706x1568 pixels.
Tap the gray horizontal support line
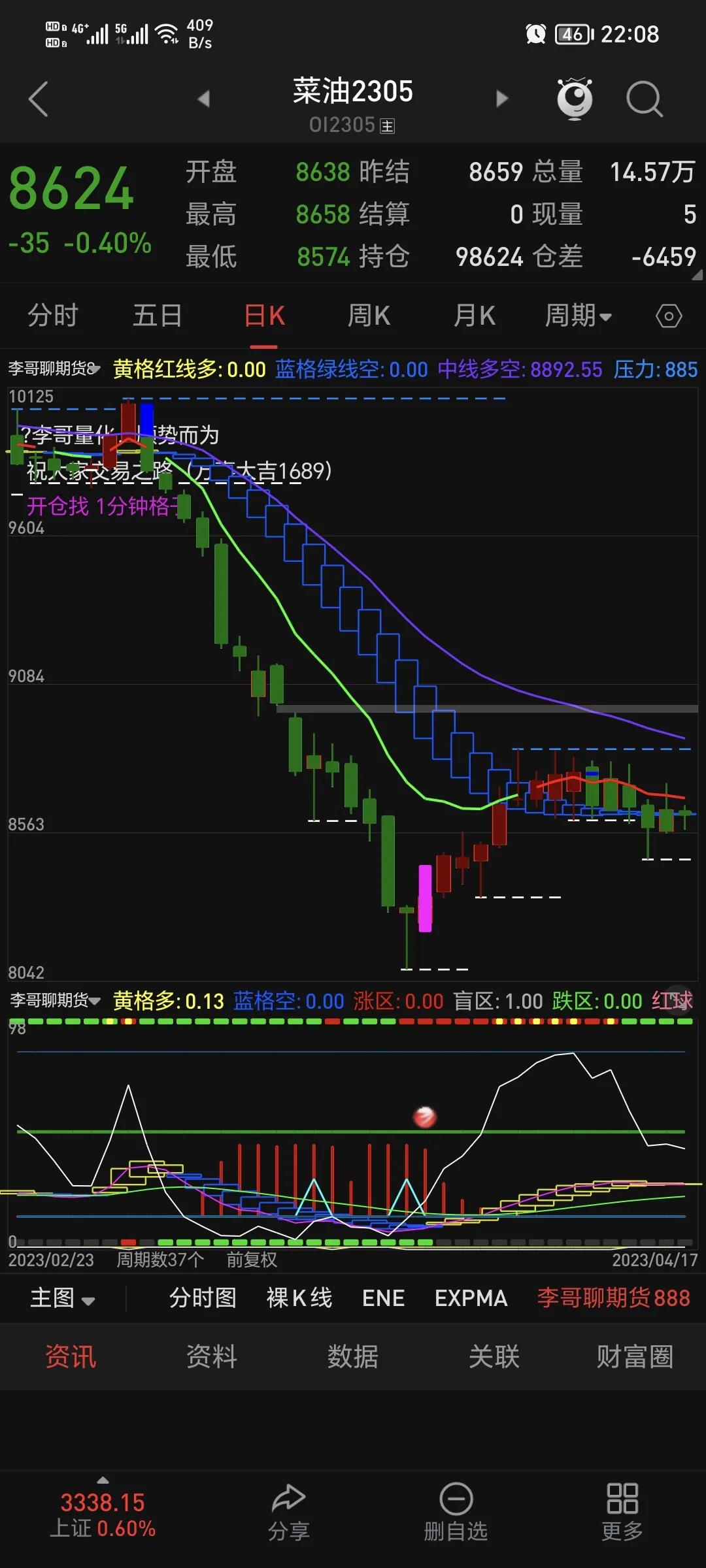[x=487, y=709]
